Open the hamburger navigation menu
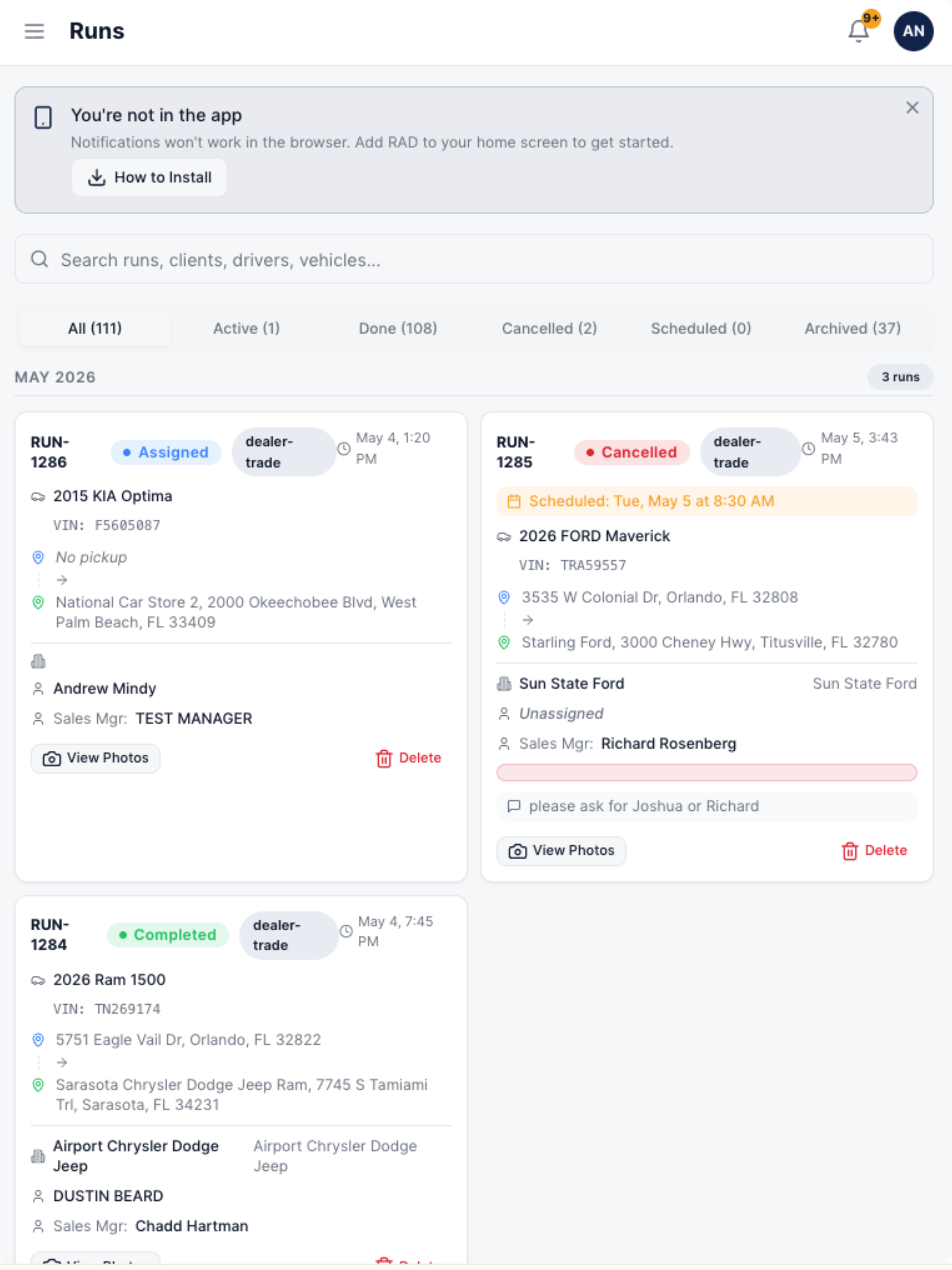The width and height of the screenshot is (952, 1270). (x=35, y=31)
